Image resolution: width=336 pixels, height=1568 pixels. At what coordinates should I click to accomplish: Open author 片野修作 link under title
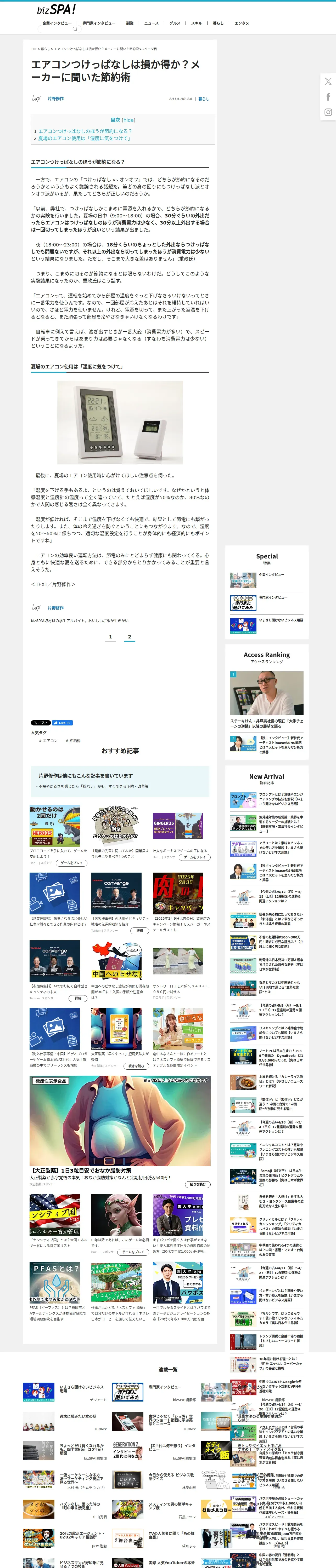55,99
